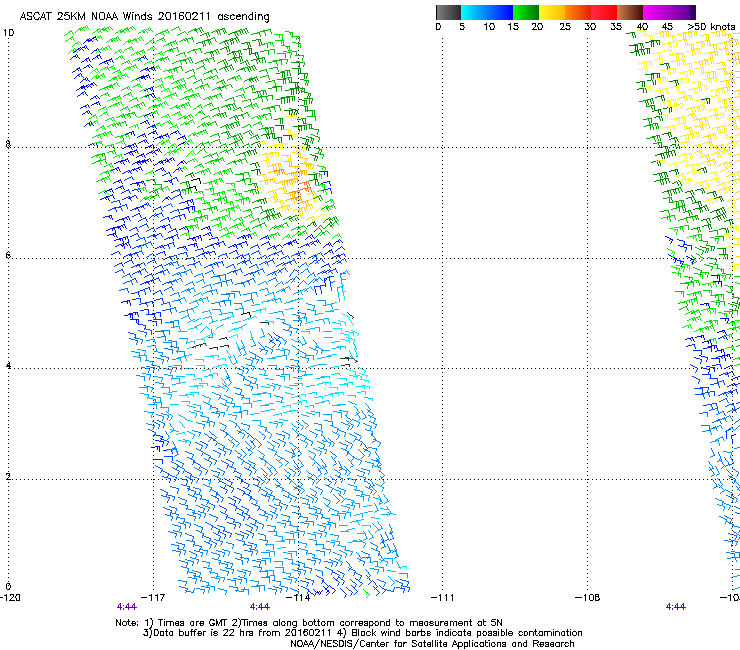Click the latitude axis label '8'
This screenshot has width=740, height=650.
click(x=8, y=144)
